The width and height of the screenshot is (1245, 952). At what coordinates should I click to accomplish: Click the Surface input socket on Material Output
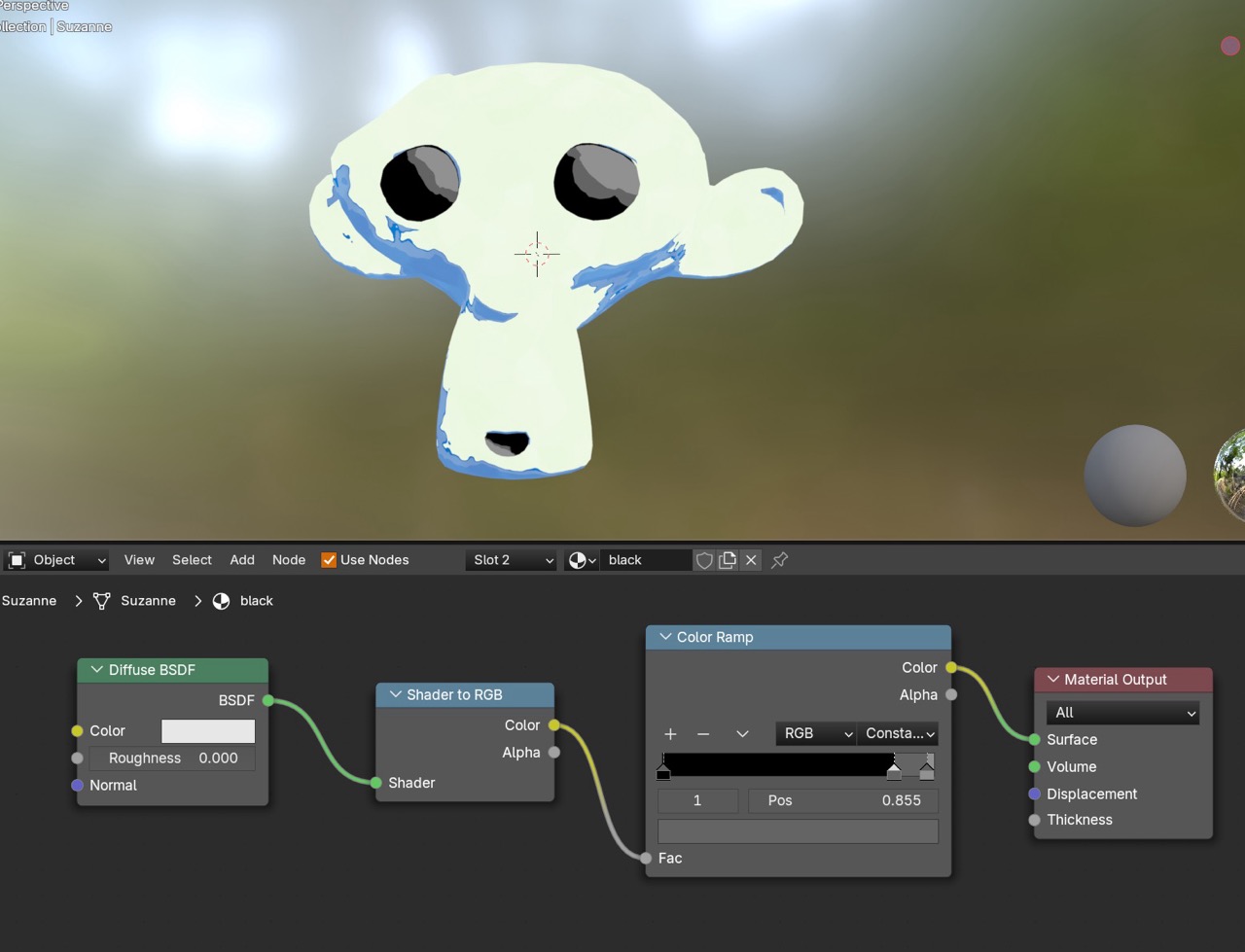coord(1034,740)
